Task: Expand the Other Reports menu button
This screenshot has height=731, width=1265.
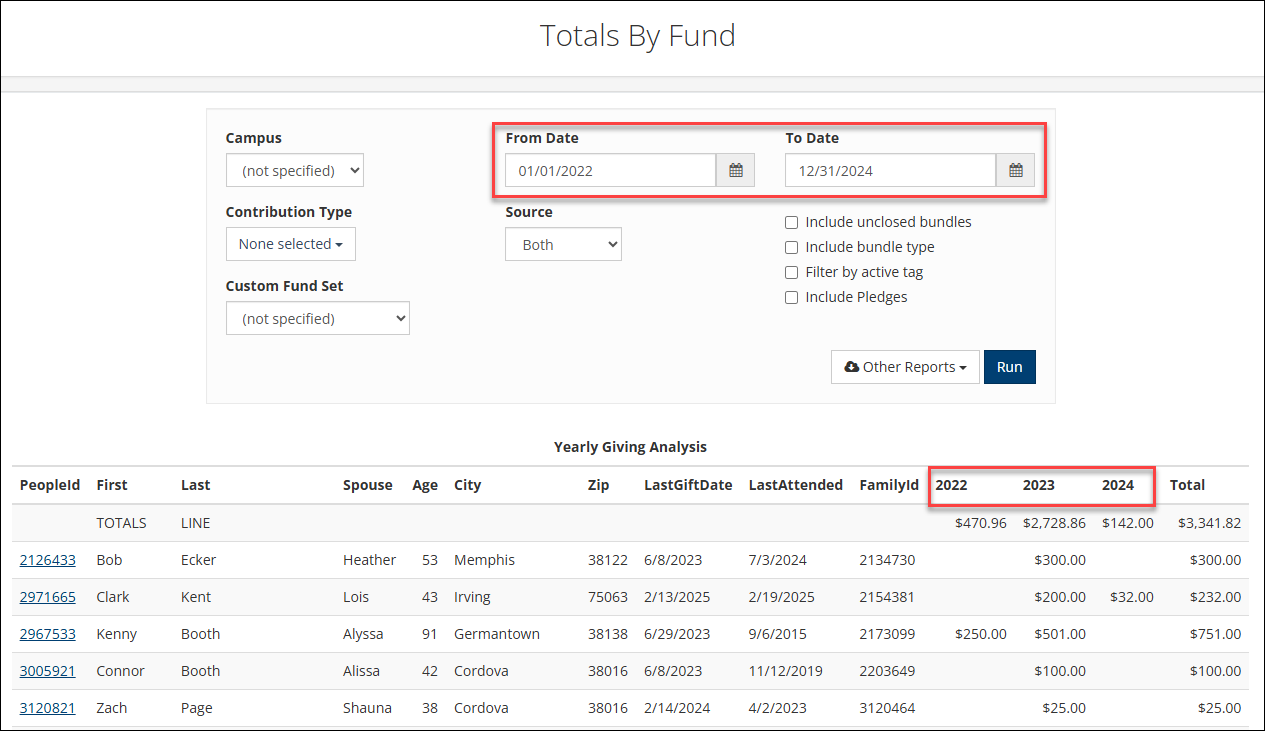Action: [x=905, y=367]
